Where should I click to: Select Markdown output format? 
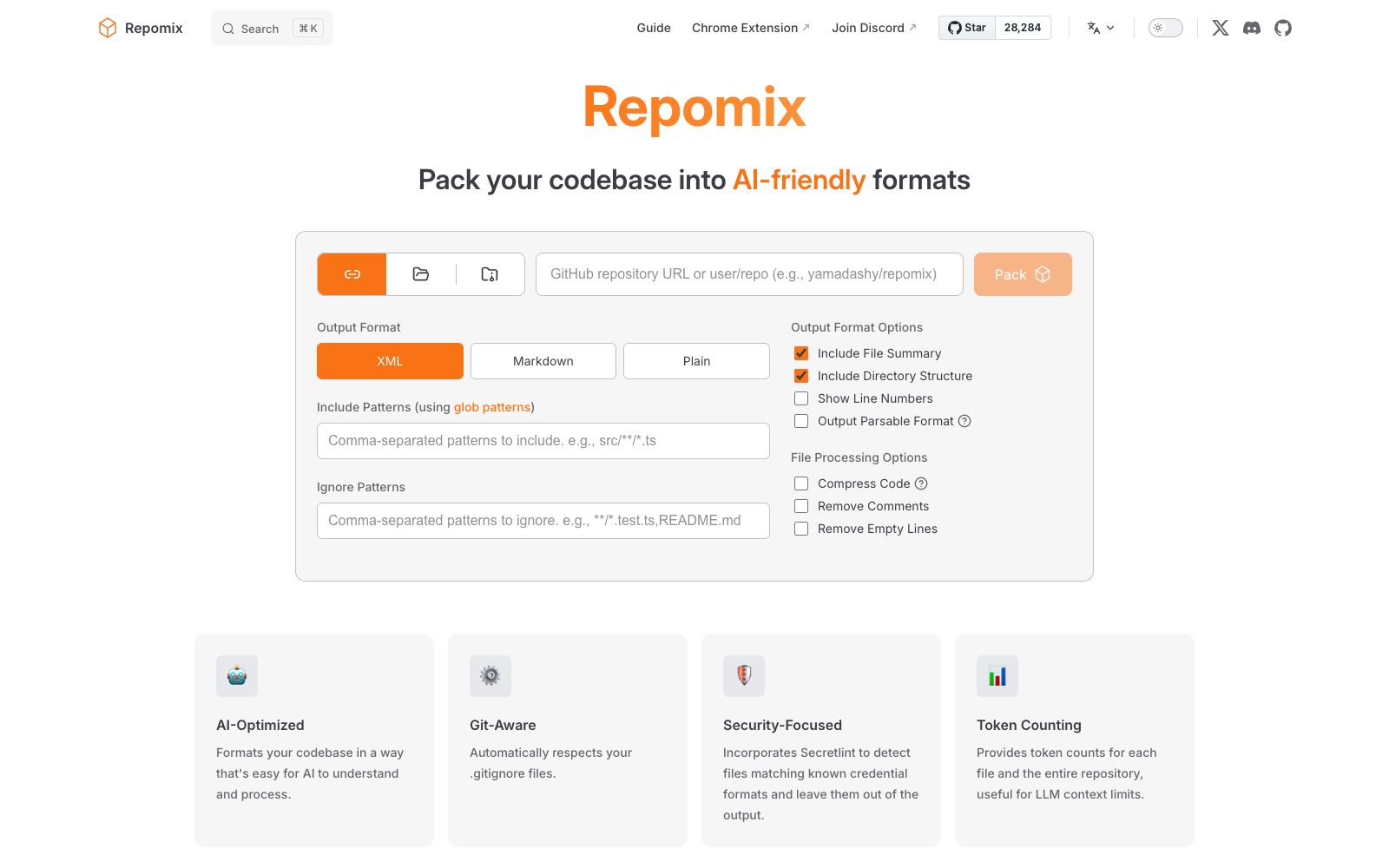tap(543, 361)
